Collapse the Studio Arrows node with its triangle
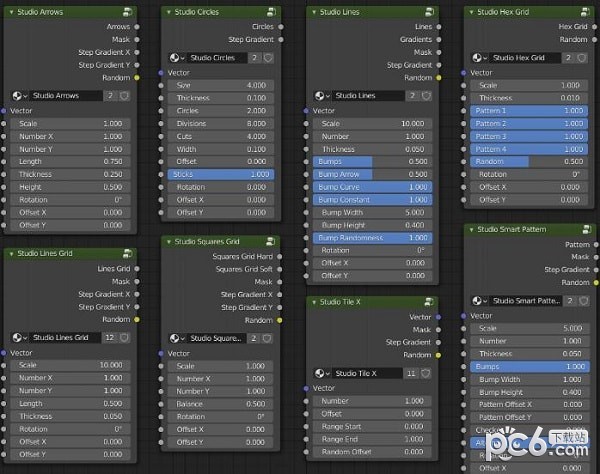 point(11,12)
